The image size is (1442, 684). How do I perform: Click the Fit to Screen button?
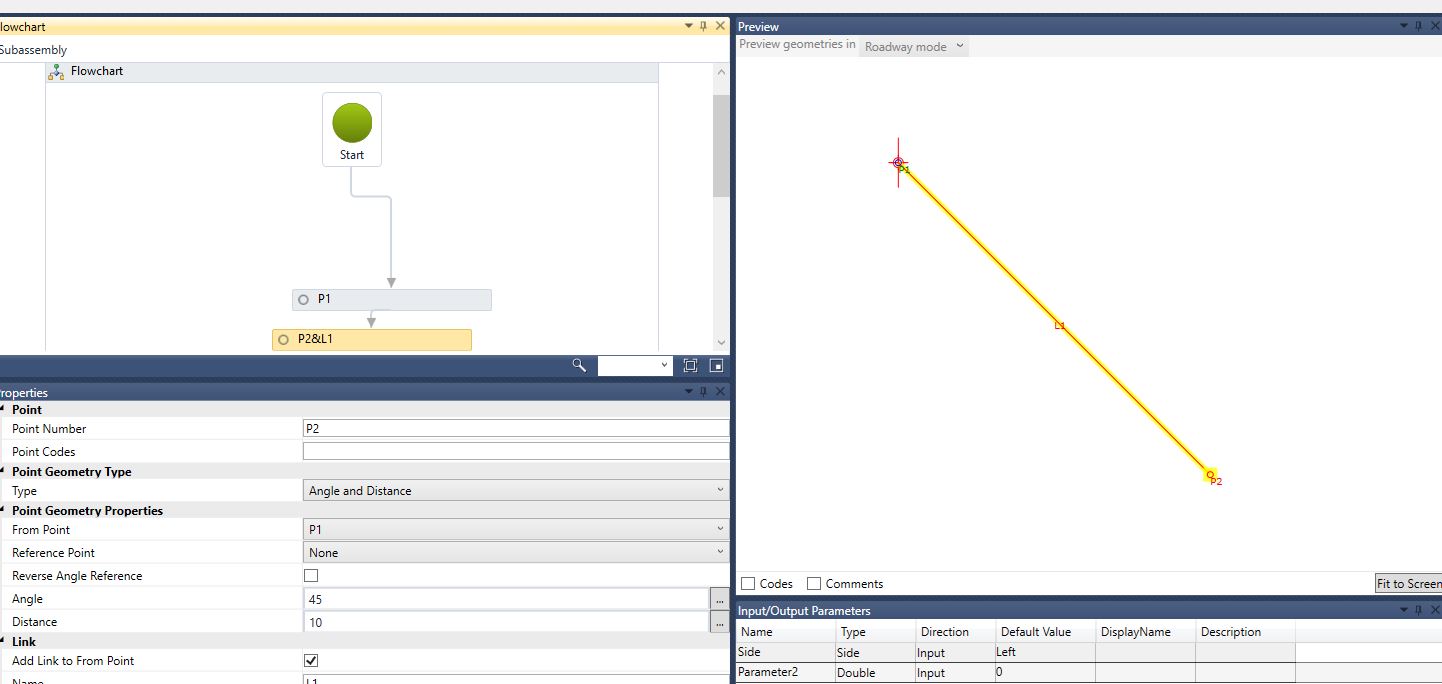pyautogui.click(x=1409, y=583)
